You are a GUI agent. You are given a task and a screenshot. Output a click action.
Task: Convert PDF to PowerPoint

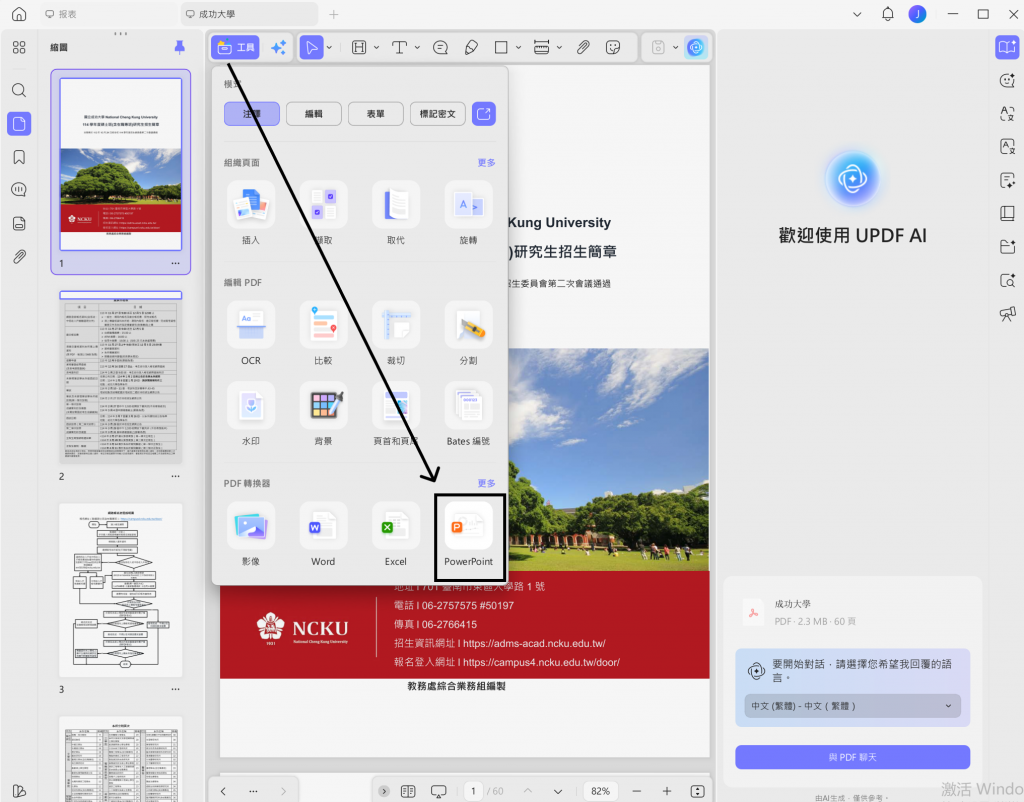[x=468, y=535]
